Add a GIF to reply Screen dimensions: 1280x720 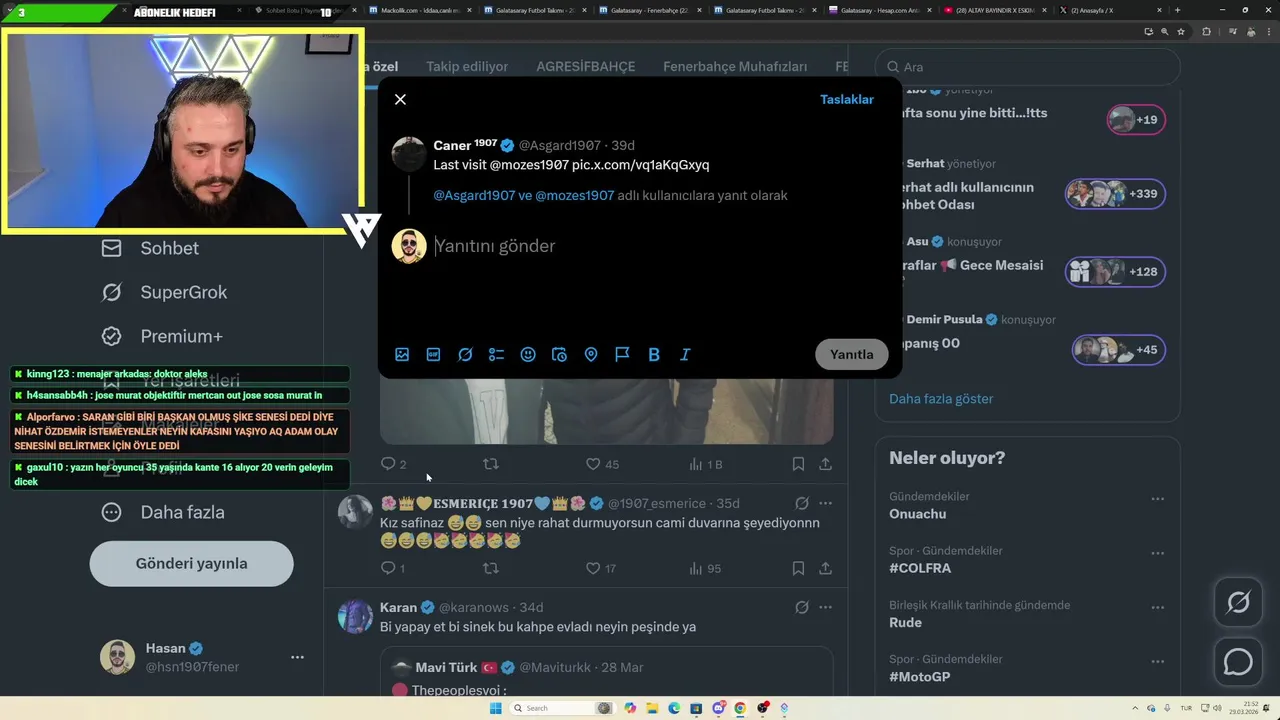(x=433, y=354)
